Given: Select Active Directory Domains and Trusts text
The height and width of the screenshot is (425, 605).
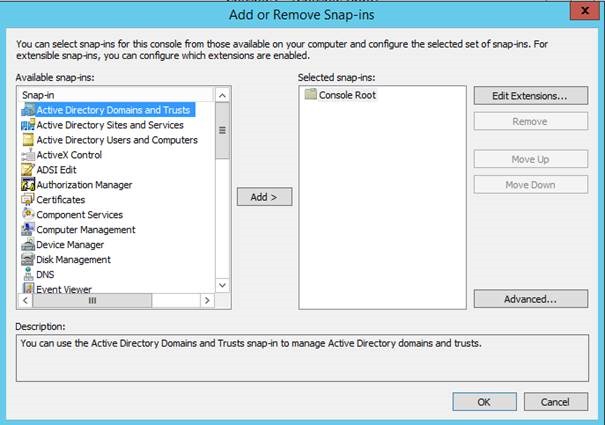Looking at the screenshot, I should pyautogui.click(x=113, y=110).
